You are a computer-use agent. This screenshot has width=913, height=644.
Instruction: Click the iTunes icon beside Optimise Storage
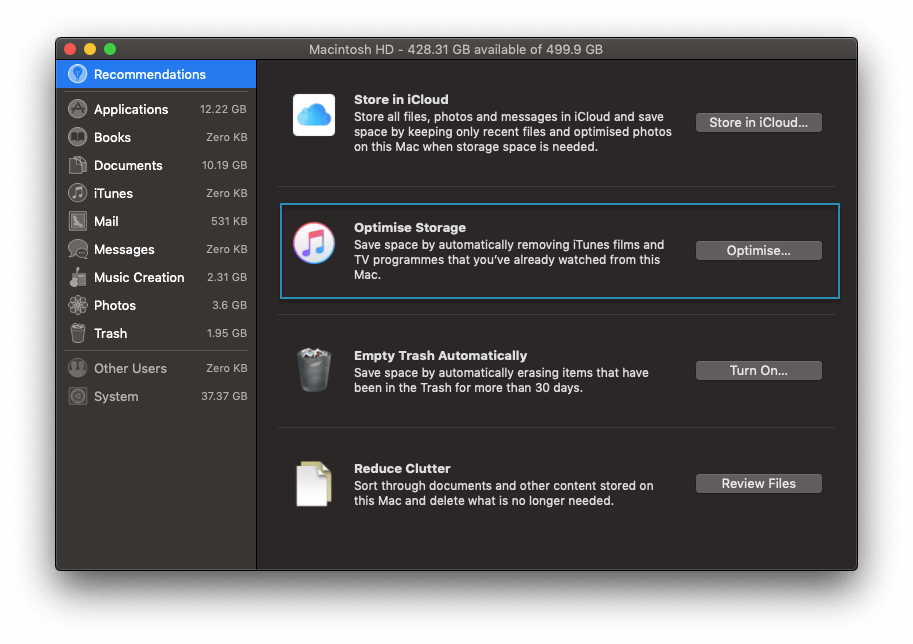click(314, 243)
